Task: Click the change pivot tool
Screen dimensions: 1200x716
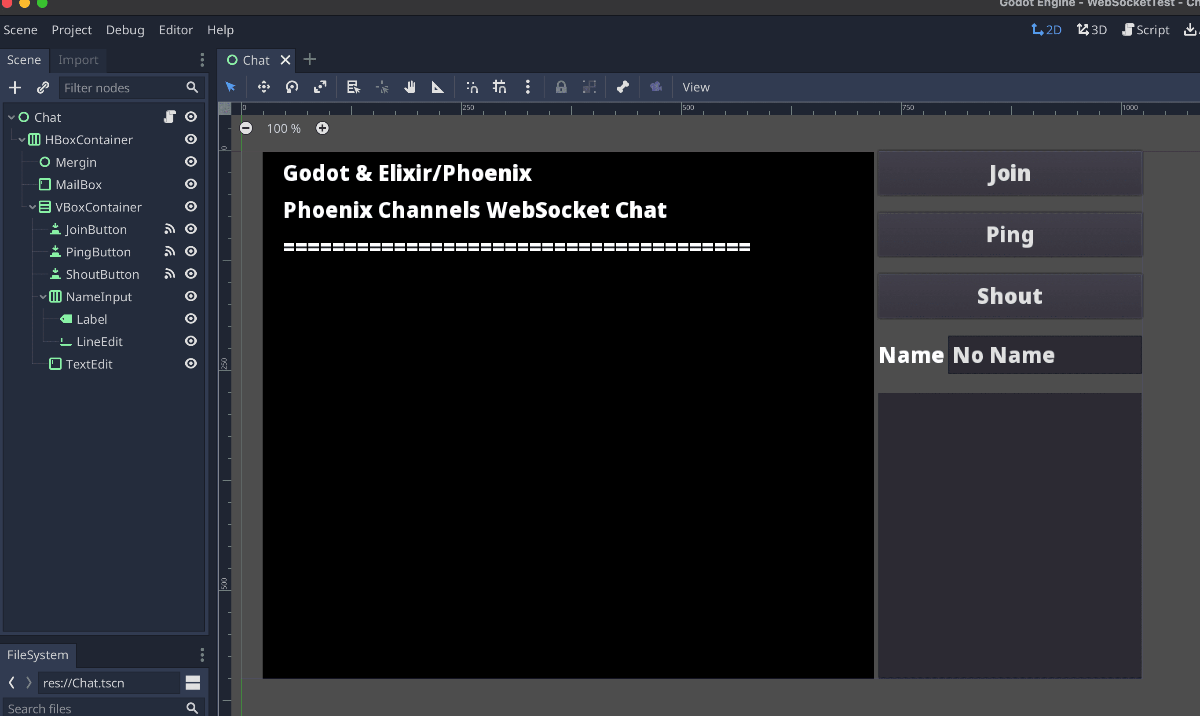Action: click(x=382, y=87)
